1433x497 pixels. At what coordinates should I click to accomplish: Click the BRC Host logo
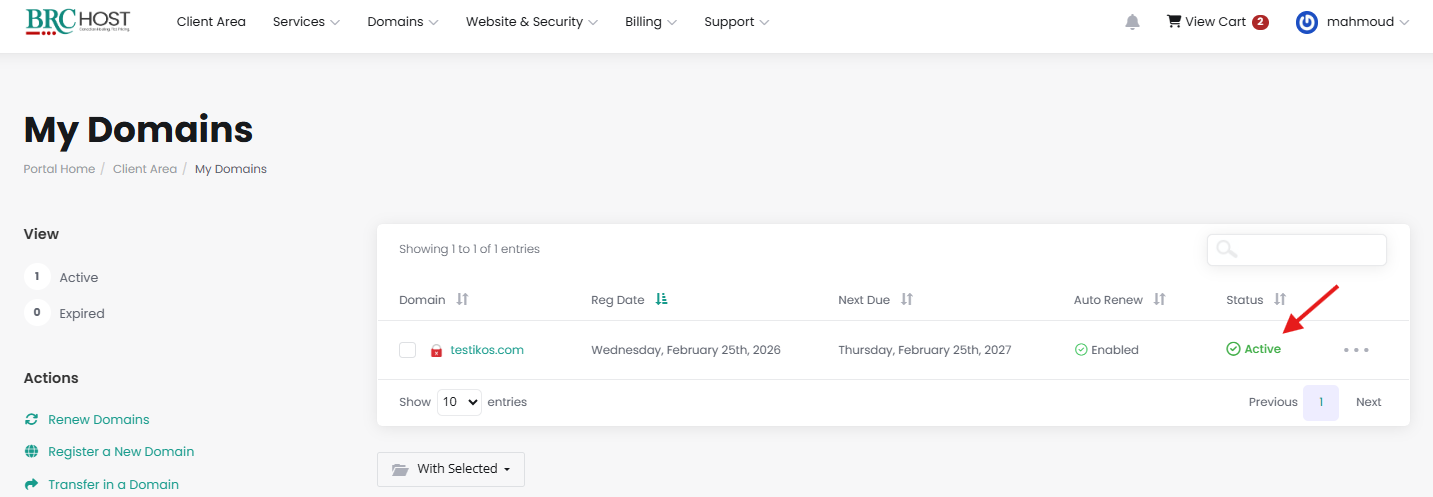pos(77,22)
